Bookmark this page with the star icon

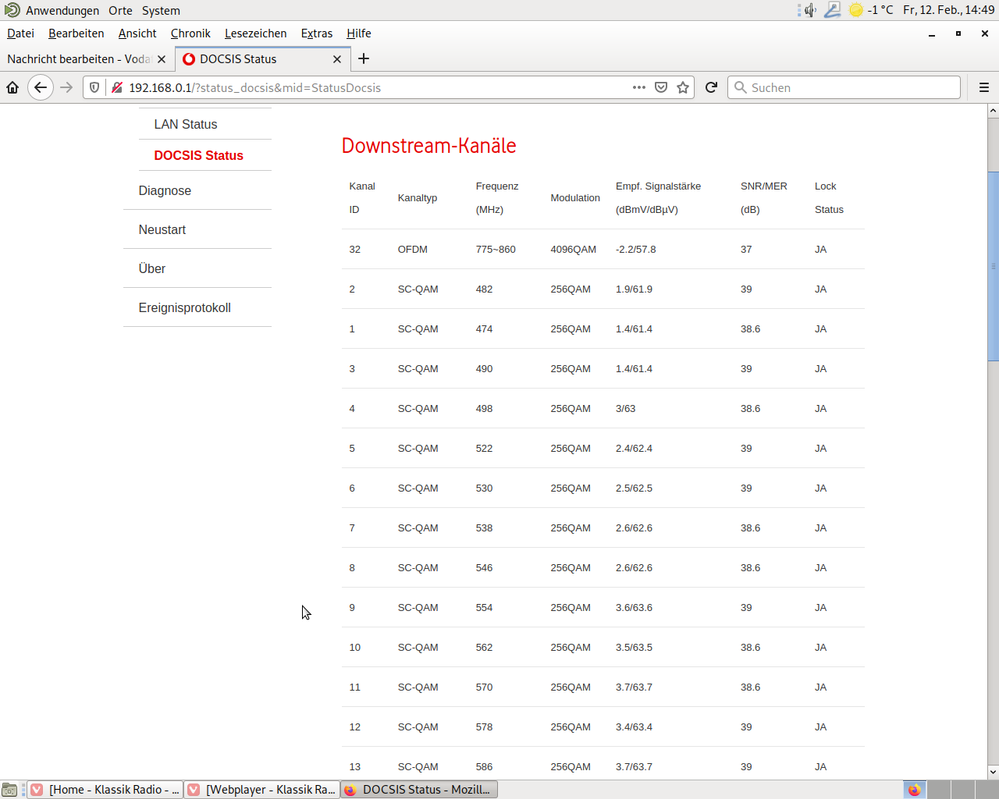point(683,88)
